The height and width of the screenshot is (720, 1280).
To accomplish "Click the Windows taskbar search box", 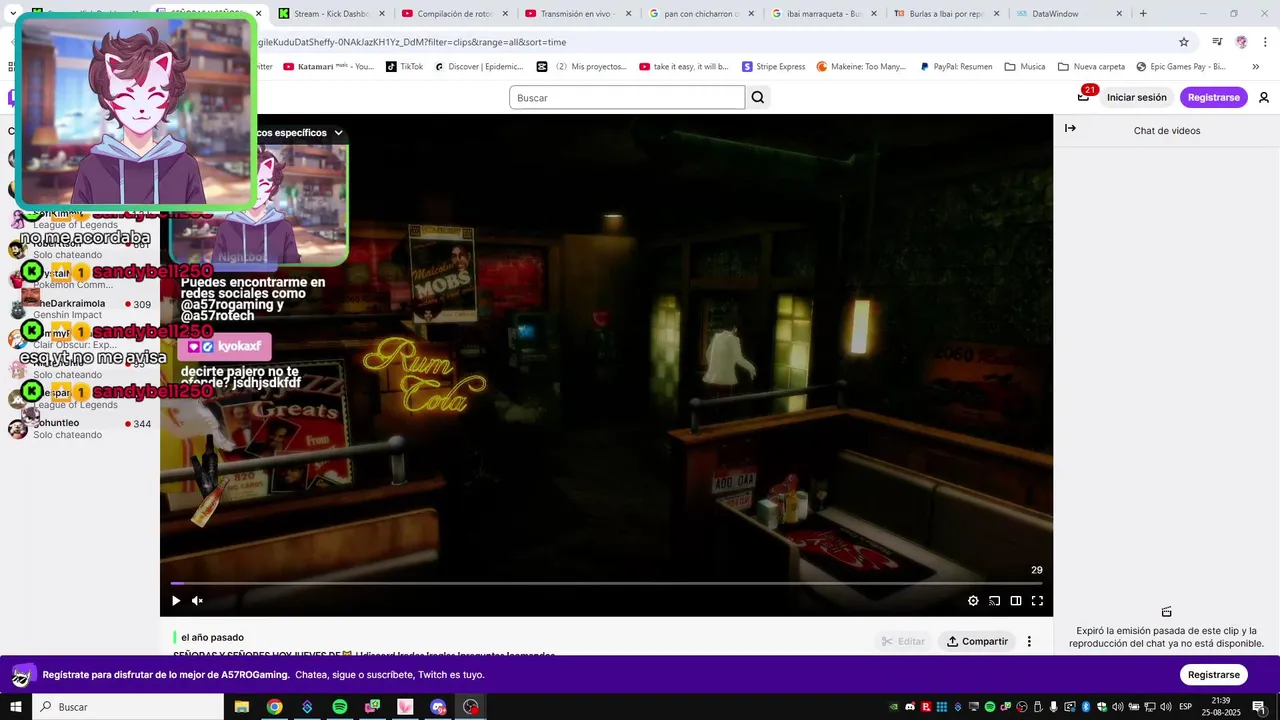I will click(x=128, y=707).
